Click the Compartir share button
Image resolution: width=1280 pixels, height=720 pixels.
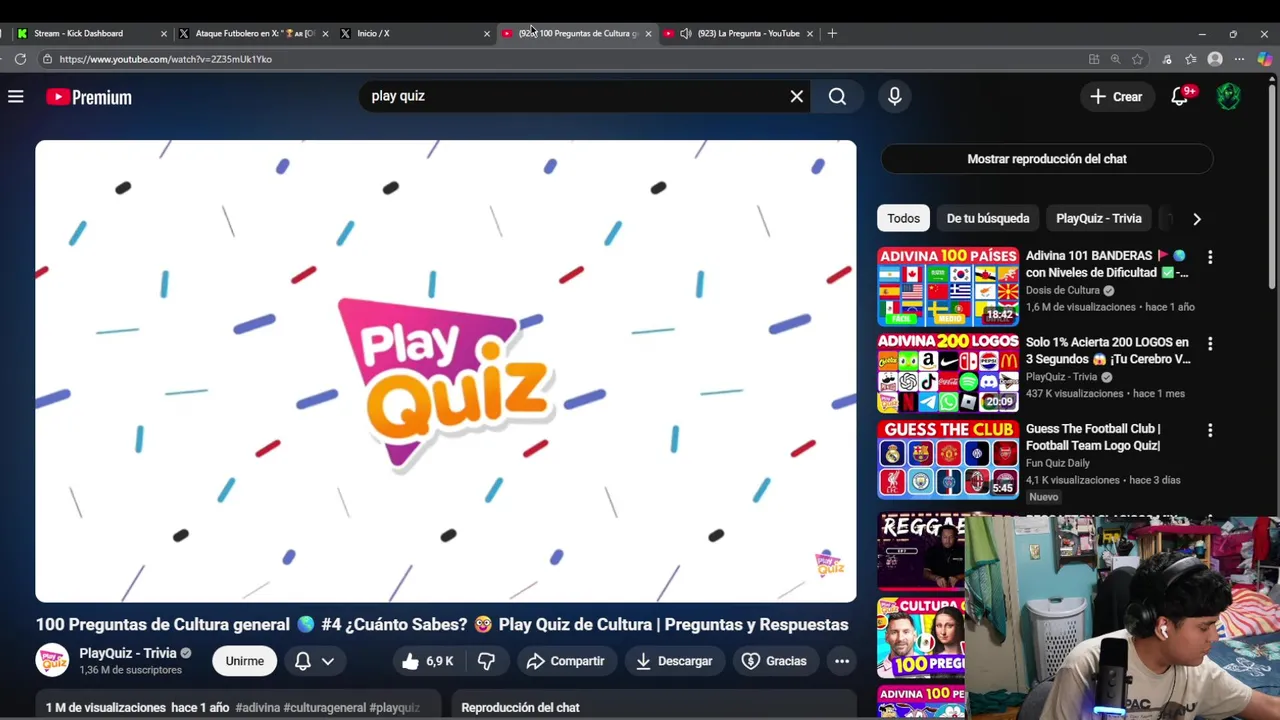566,661
